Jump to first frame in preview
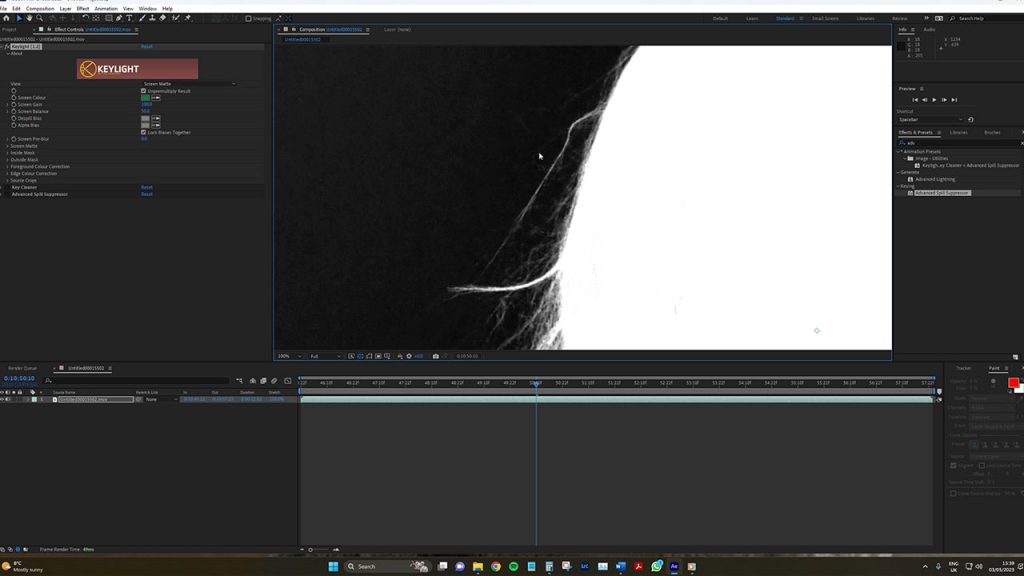 click(x=915, y=100)
